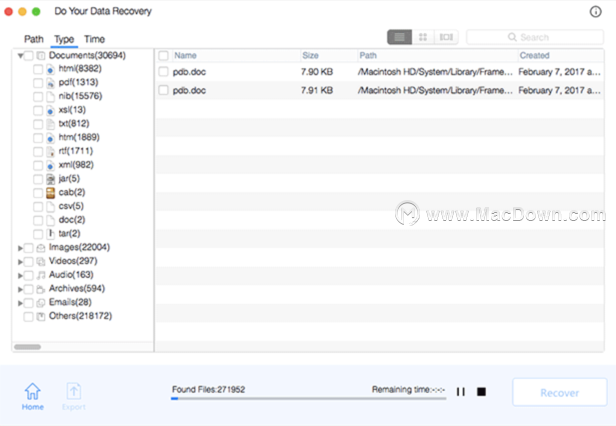This screenshot has width=616, height=426.
Task: Tick the first pdb.doc 7.90 KB checkbox
Action: pos(163,72)
